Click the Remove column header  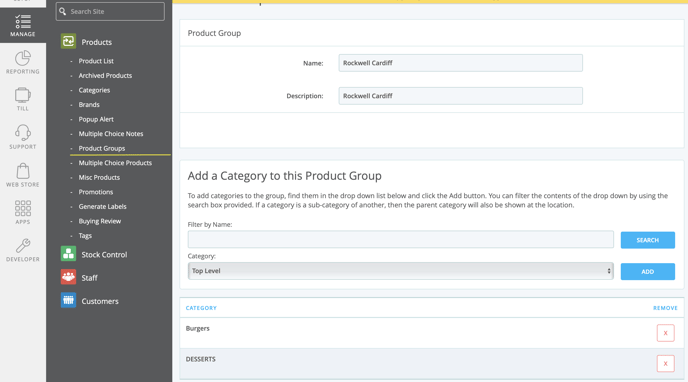(x=665, y=308)
